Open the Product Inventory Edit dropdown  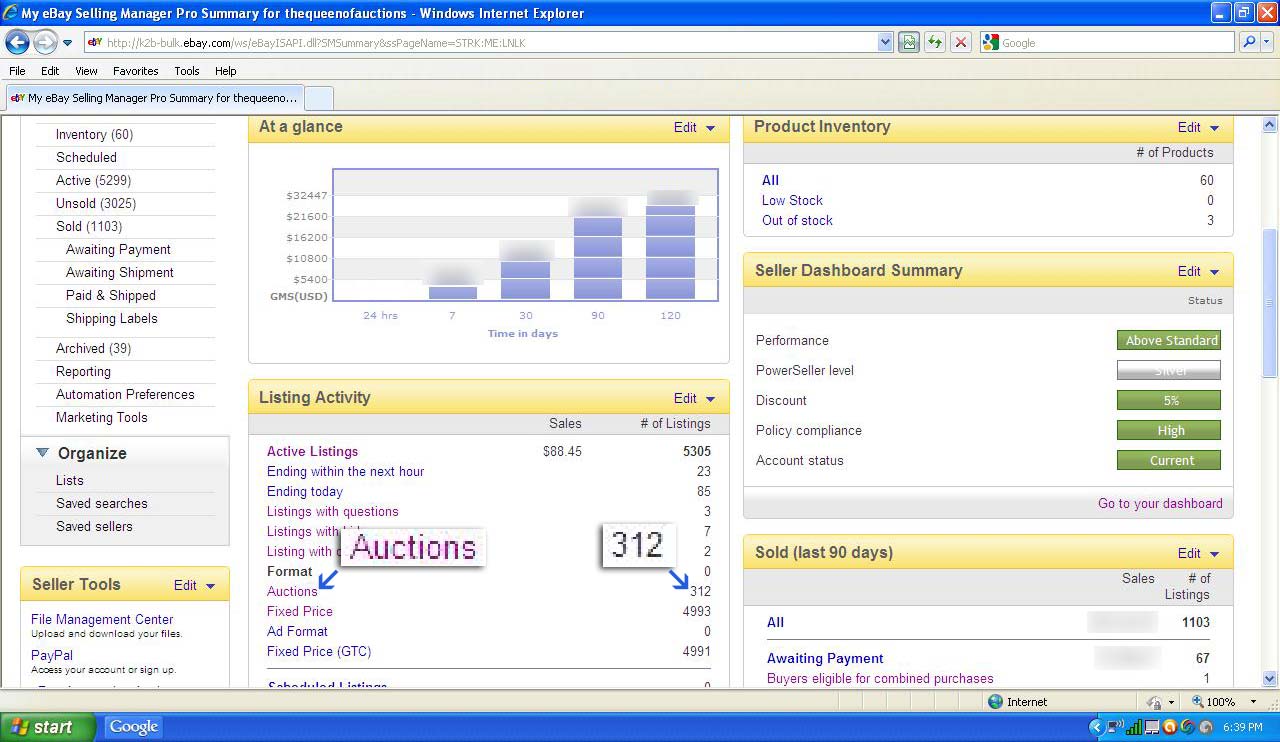[1199, 127]
